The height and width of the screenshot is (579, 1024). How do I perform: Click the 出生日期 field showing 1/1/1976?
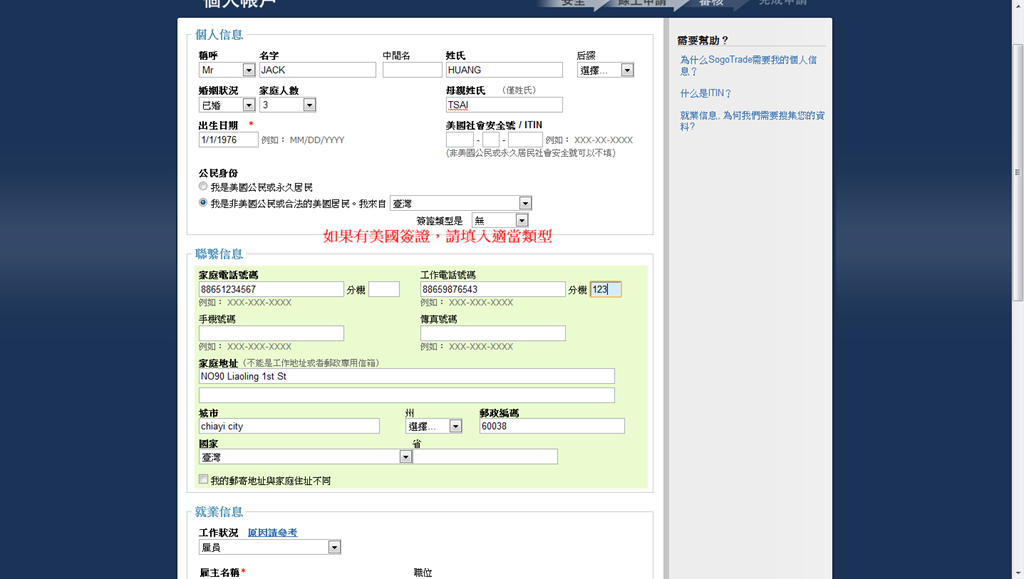[229, 140]
